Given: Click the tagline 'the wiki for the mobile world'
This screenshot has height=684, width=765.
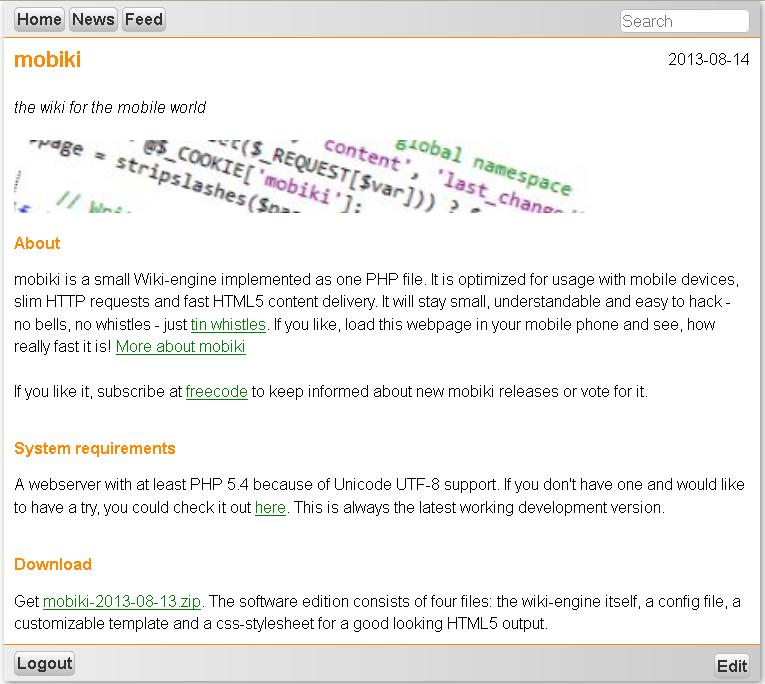Looking at the screenshot, I should pyautogui.click(x=110, y=107).
